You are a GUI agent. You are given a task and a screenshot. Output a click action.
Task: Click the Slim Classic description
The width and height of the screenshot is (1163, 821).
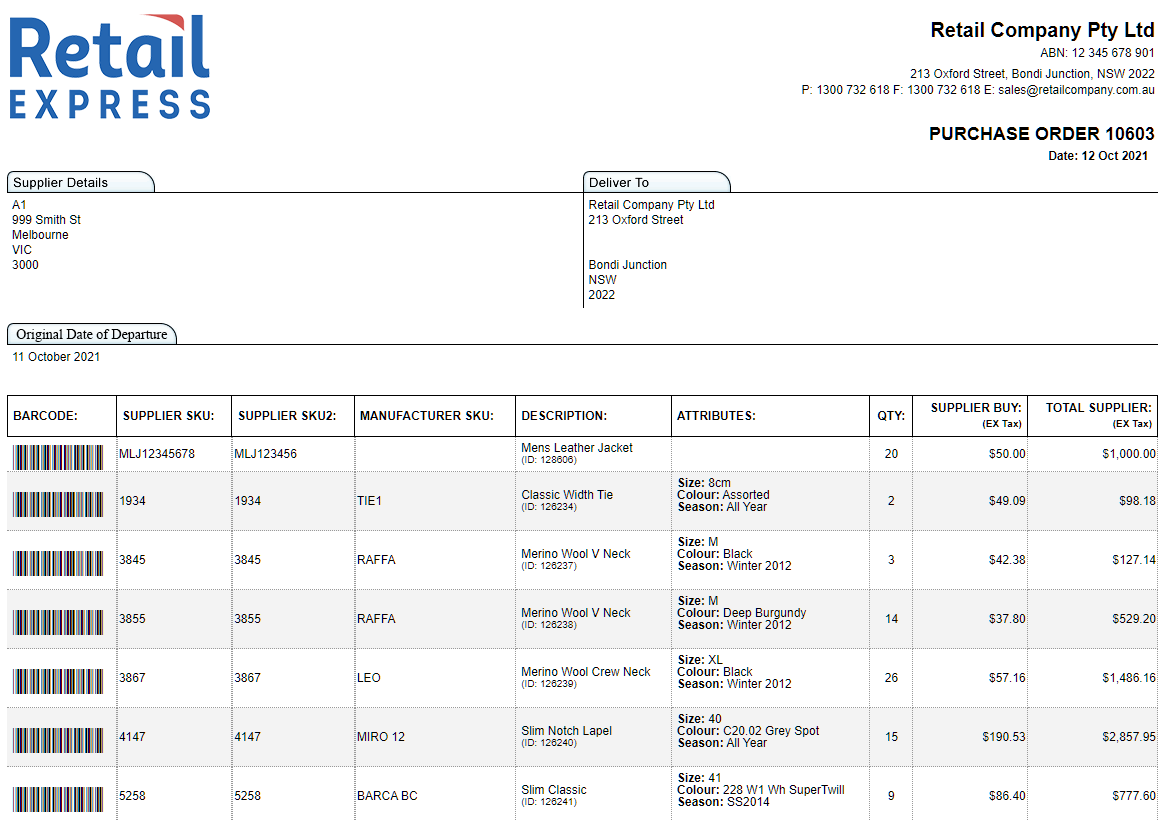(x=554, y=790)
